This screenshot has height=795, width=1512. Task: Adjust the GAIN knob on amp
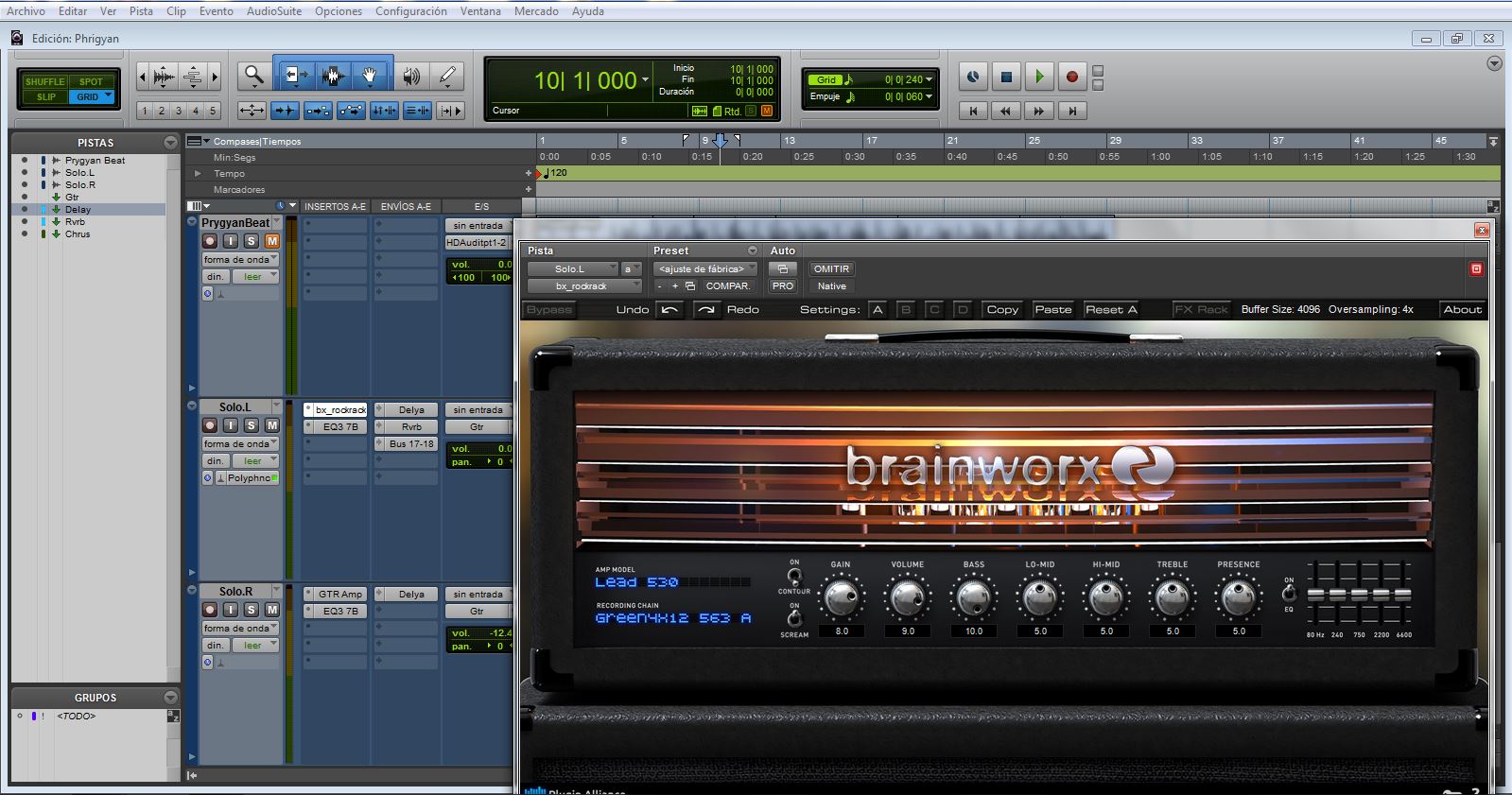pos(841,597)
